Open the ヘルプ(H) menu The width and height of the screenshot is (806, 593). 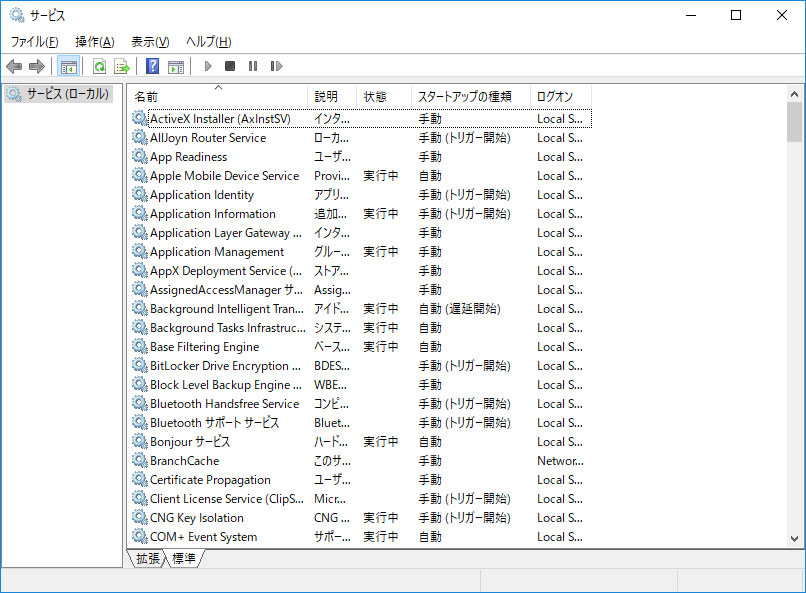208,42
